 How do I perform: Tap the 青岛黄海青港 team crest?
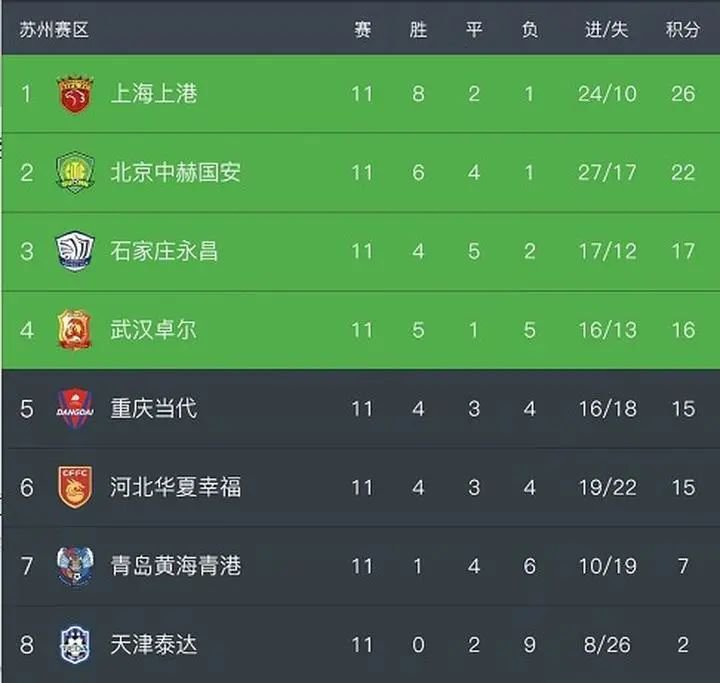75,566
